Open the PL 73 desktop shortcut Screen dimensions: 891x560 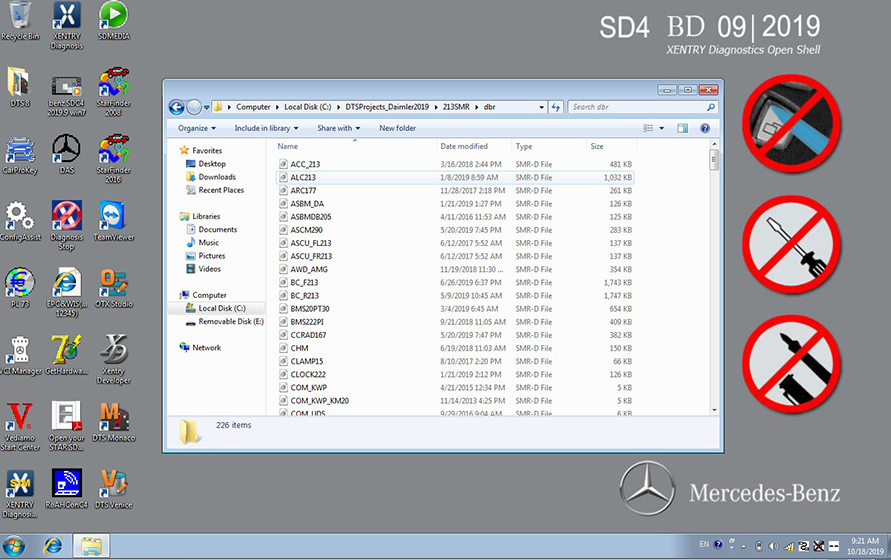(20, 288)
